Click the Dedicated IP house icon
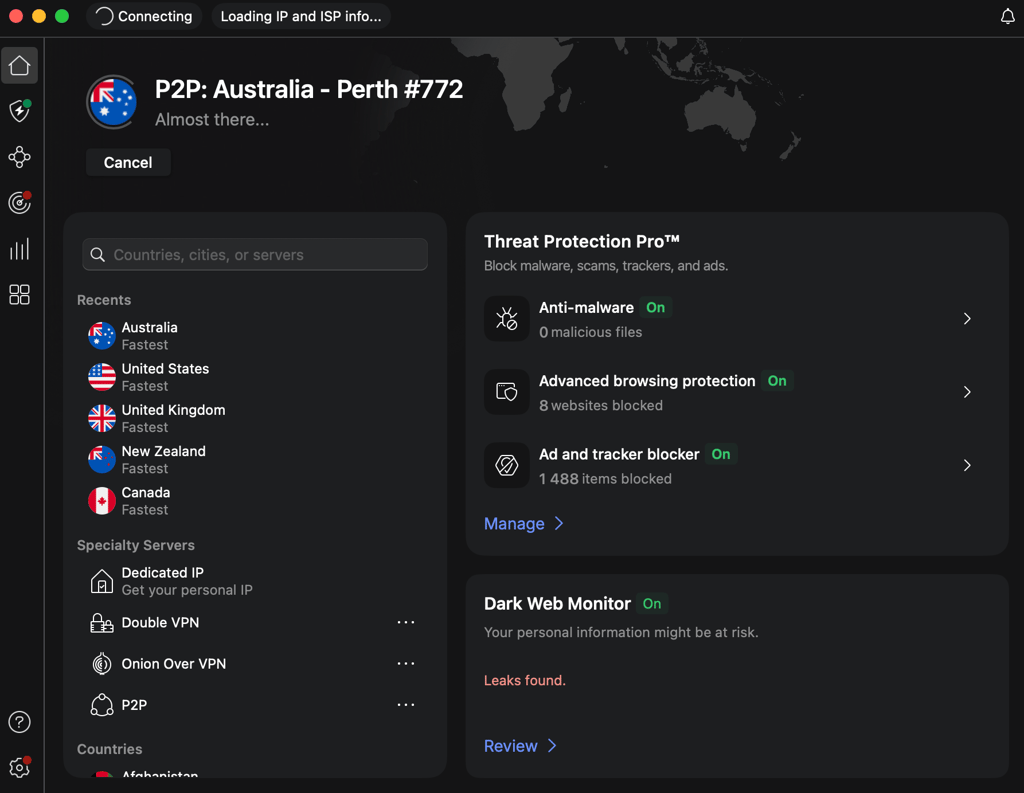This screenshot has height=793, width=1024. click(102, 581)
